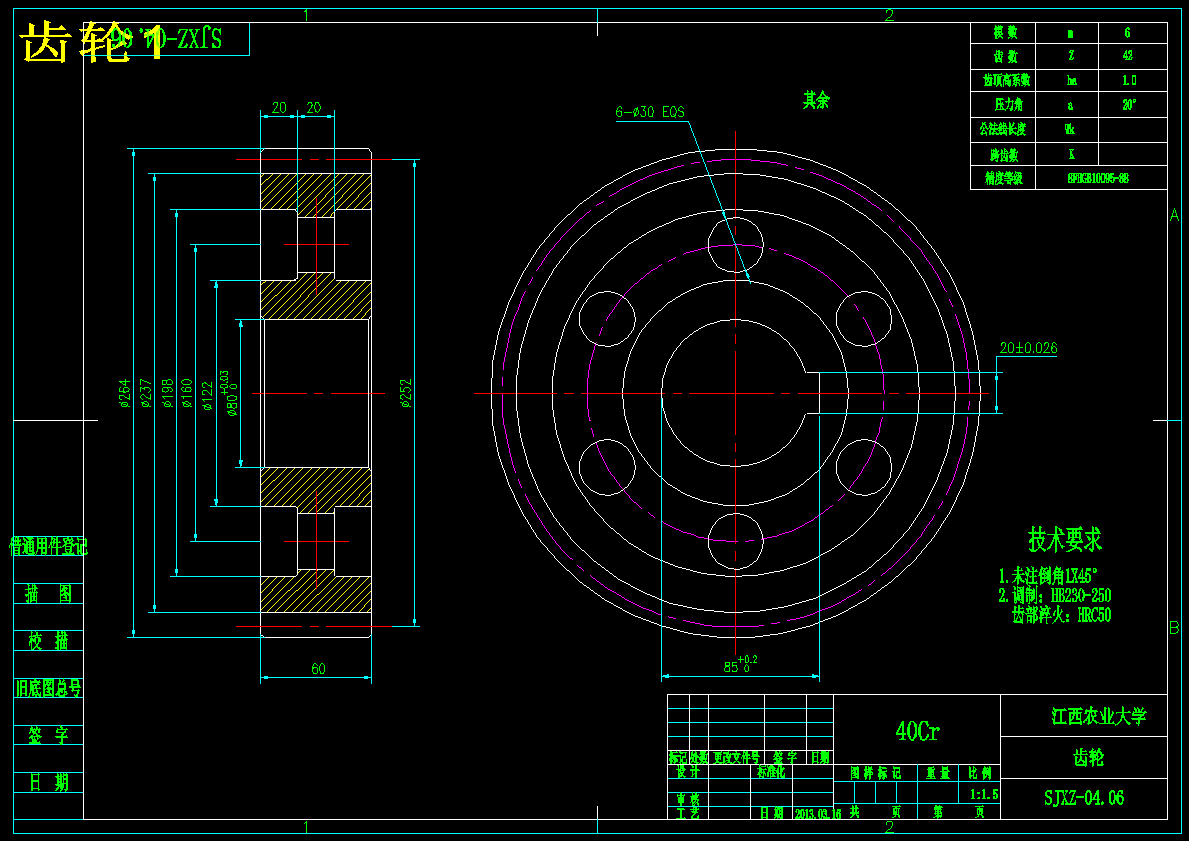Select the '精度等级' parameter table cell
Image resolution: width=1189 pixels, height=841 pixels.
[x=1004, y=178]
